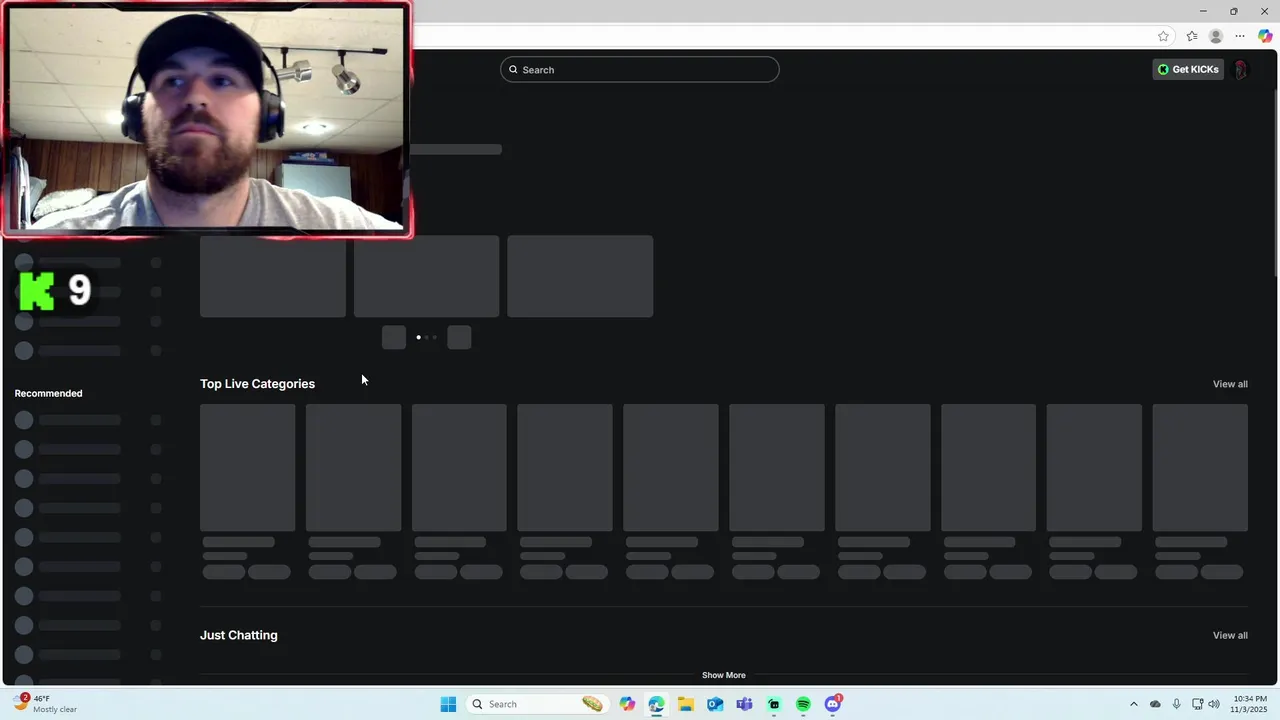Select the Just Chatting heading

pos(239,635)
